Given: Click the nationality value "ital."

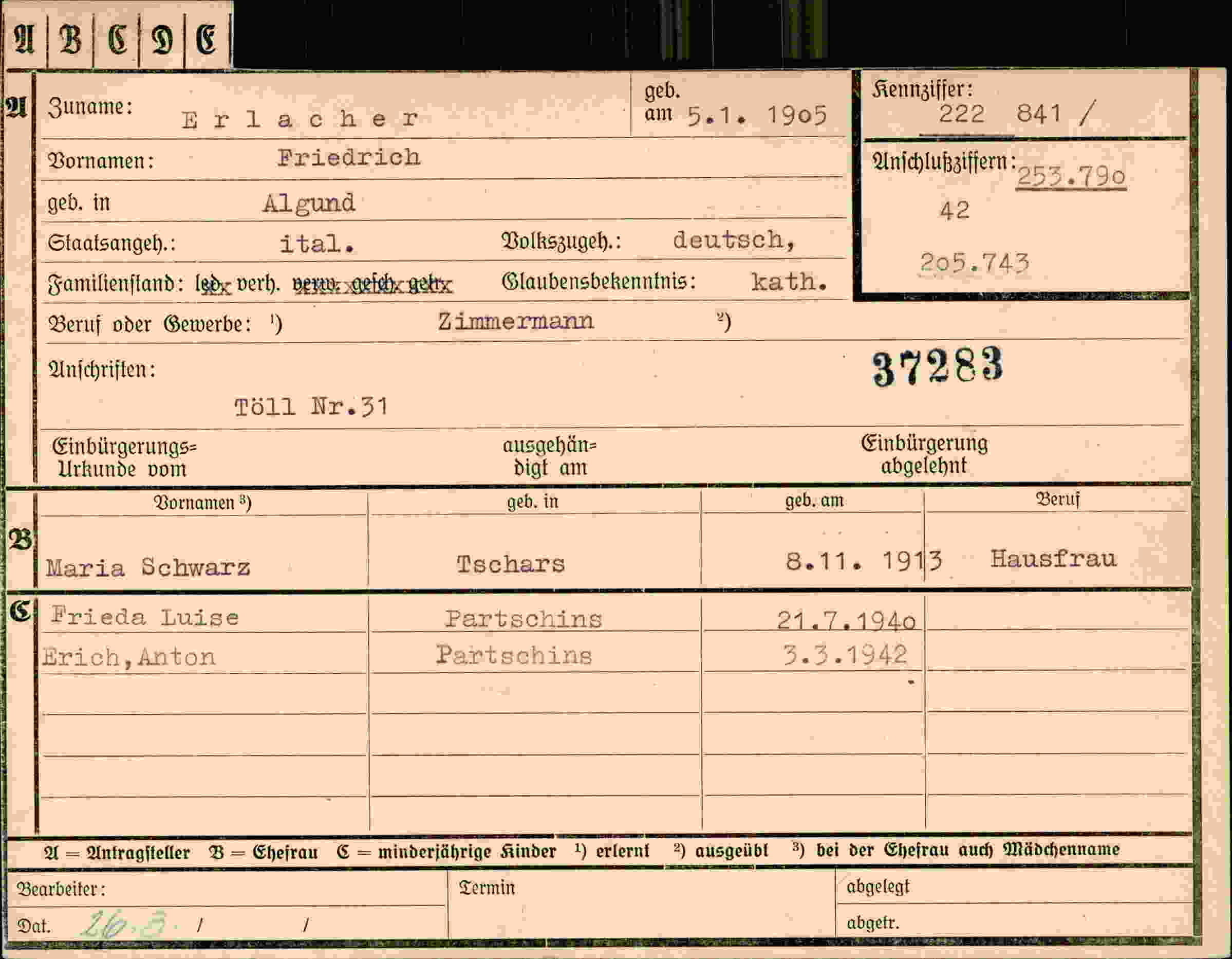Looking at the screenshot, I should coord(317,244).
